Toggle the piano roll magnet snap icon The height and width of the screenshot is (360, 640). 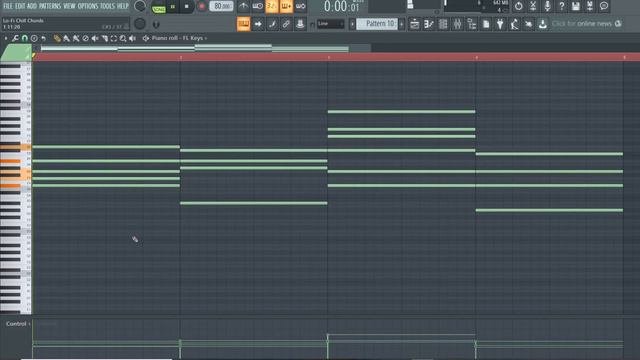(x=24, y=38)
